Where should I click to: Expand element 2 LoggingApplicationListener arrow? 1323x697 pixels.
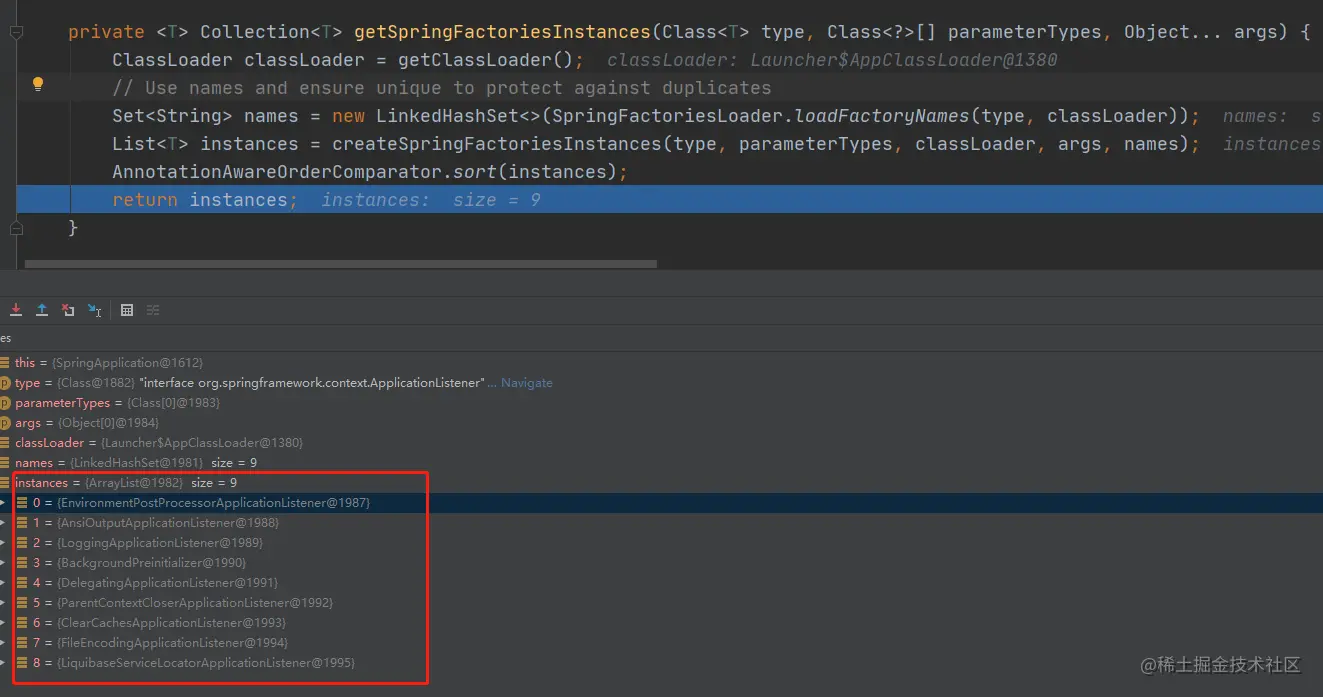point(4,543)
